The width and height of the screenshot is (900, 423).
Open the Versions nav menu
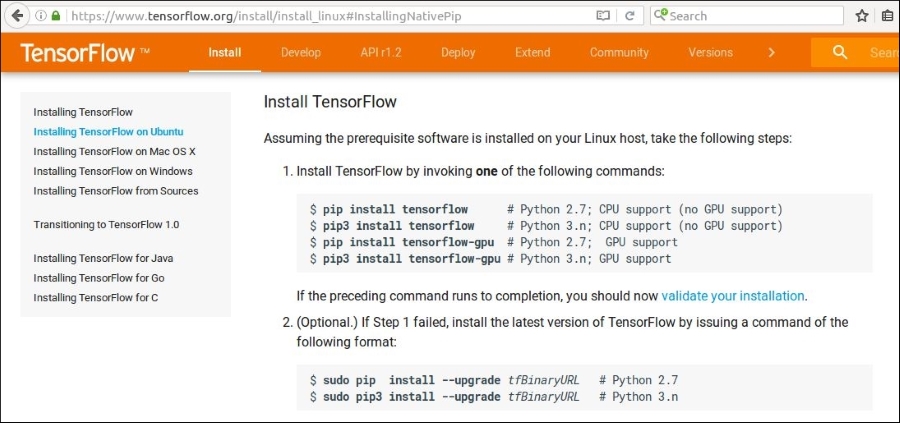point(711,53)
